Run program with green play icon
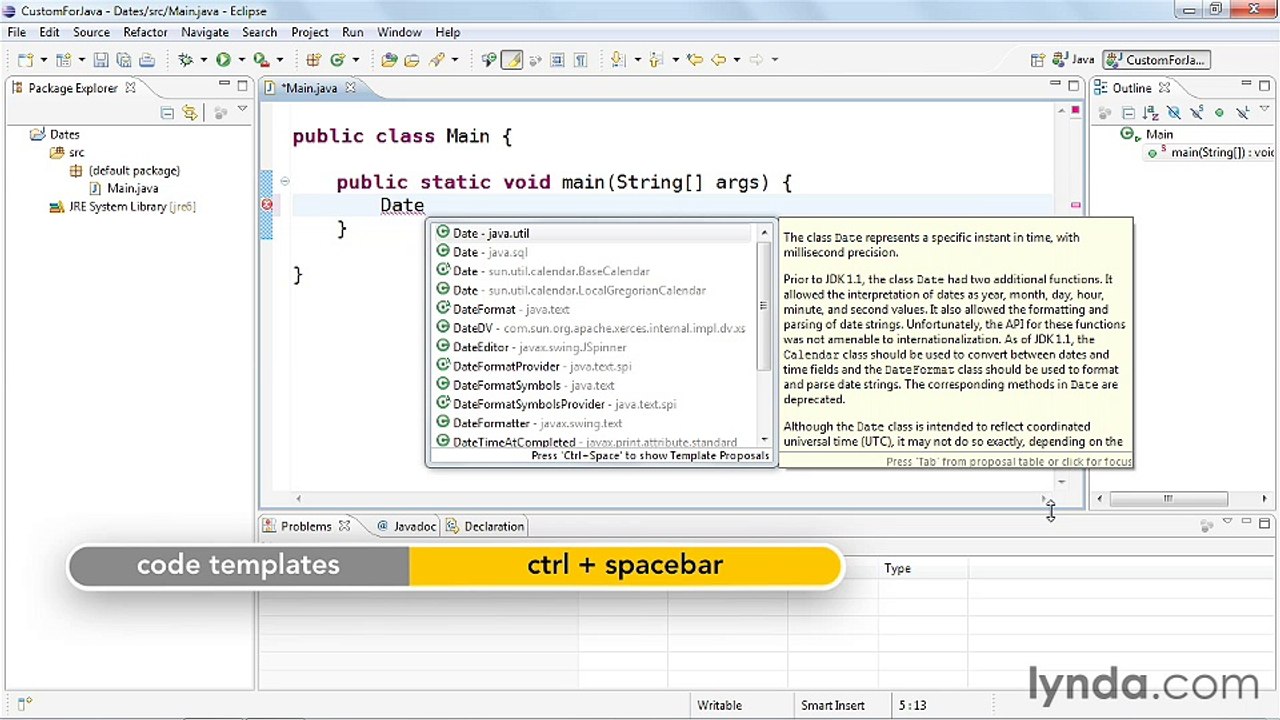Image resolution: width=1280 pixels, height=720 pixels. [x=223, y=60]
